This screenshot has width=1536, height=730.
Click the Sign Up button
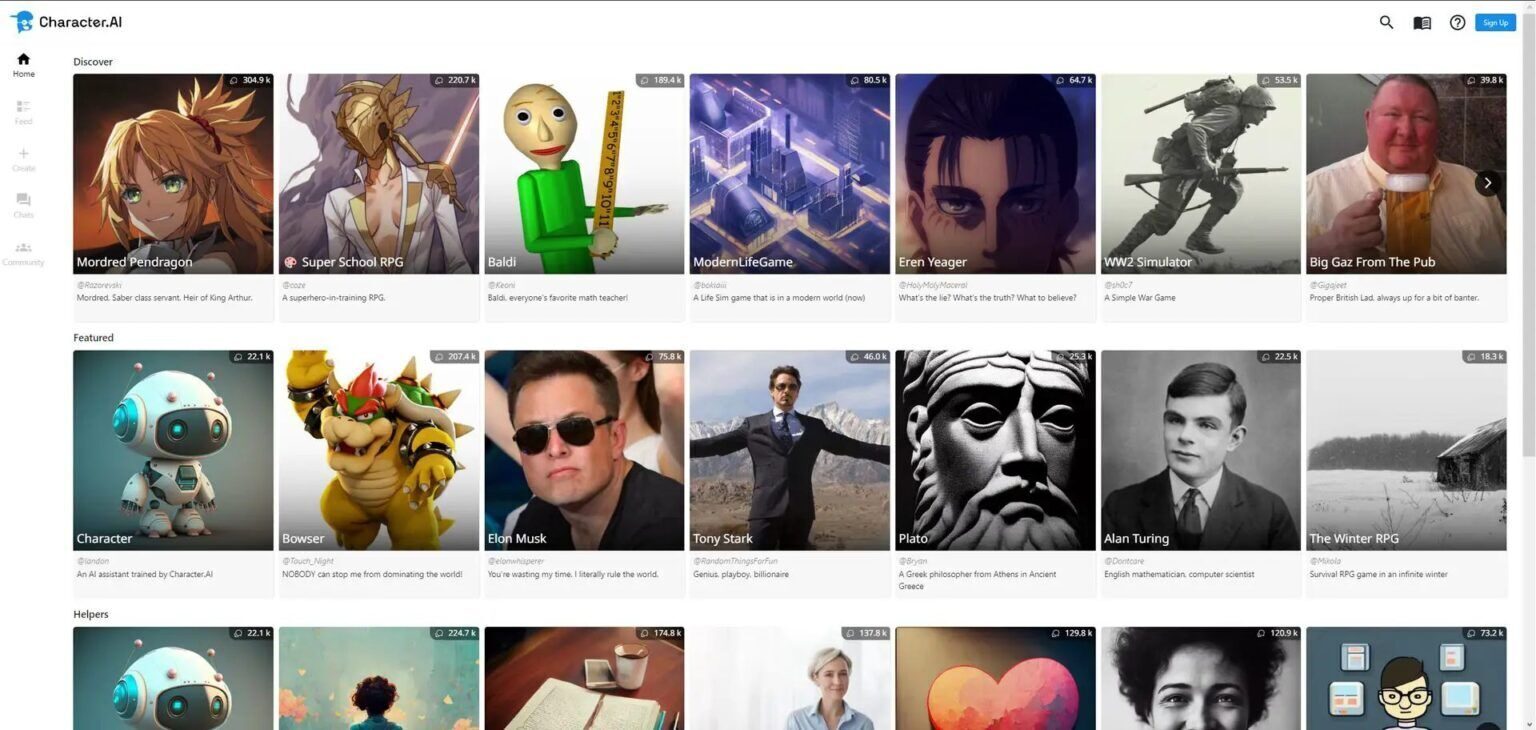point(1495,22)
